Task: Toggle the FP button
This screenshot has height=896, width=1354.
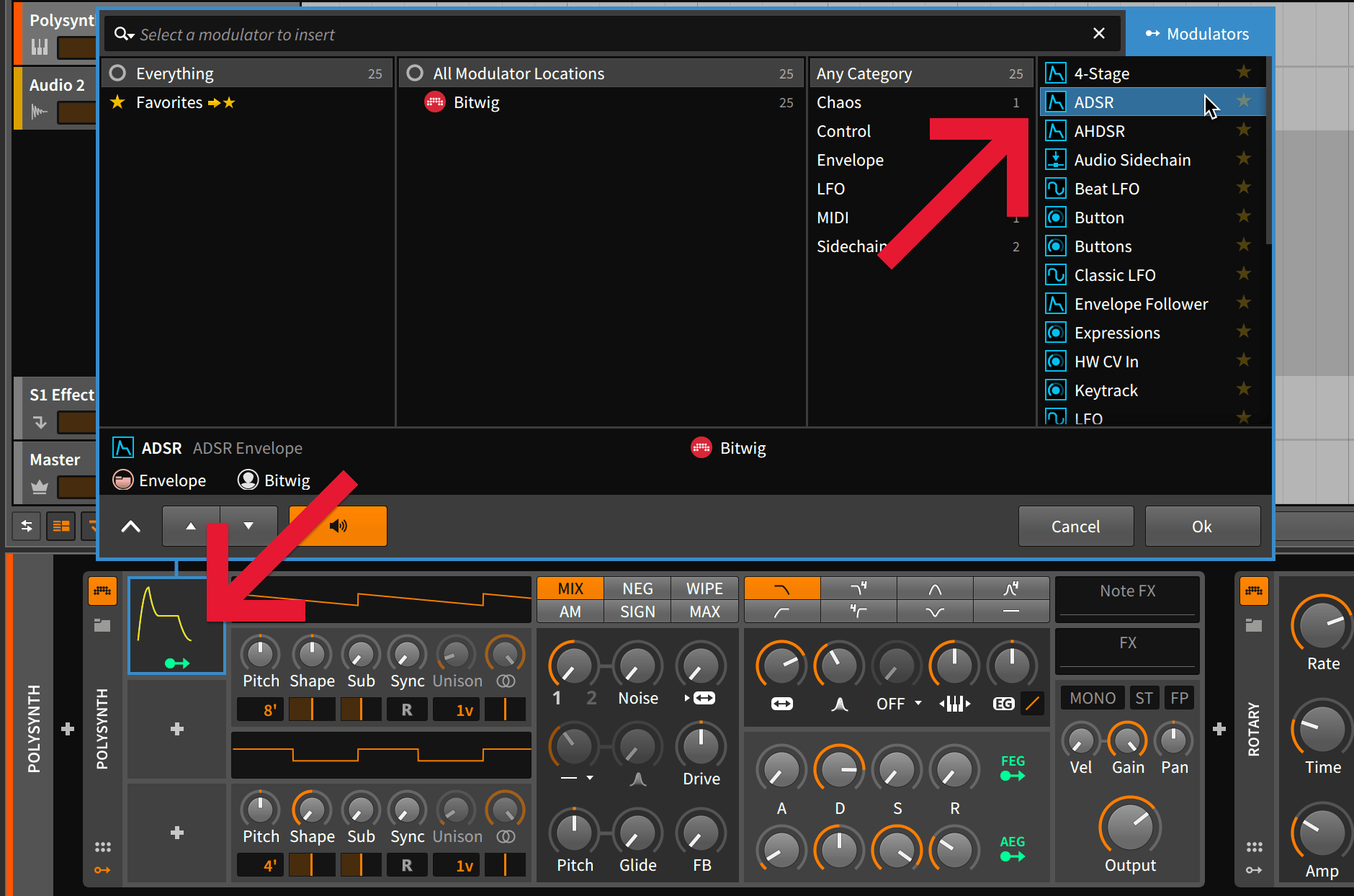Action: pyautogui.click(x=1179, y=698)
